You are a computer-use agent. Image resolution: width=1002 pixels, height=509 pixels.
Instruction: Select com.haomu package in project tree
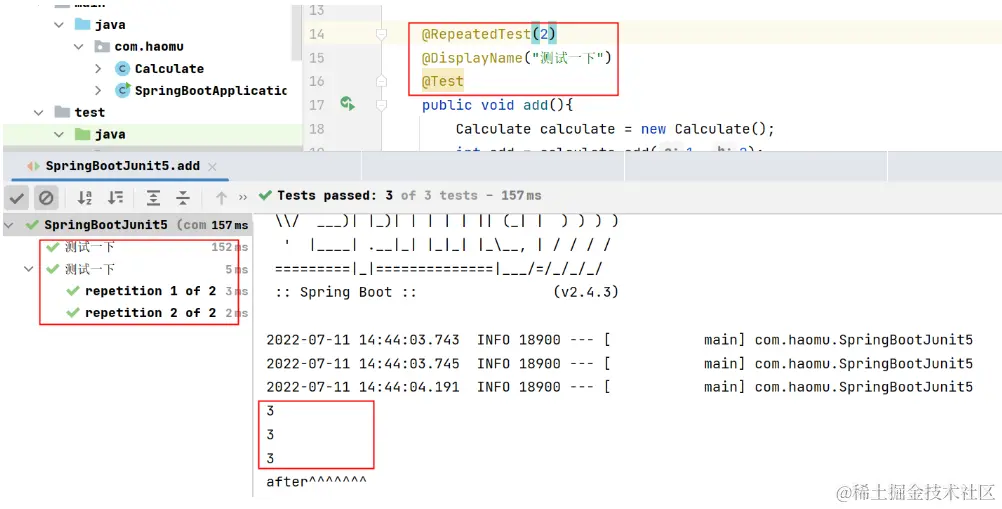click(150, 47)
